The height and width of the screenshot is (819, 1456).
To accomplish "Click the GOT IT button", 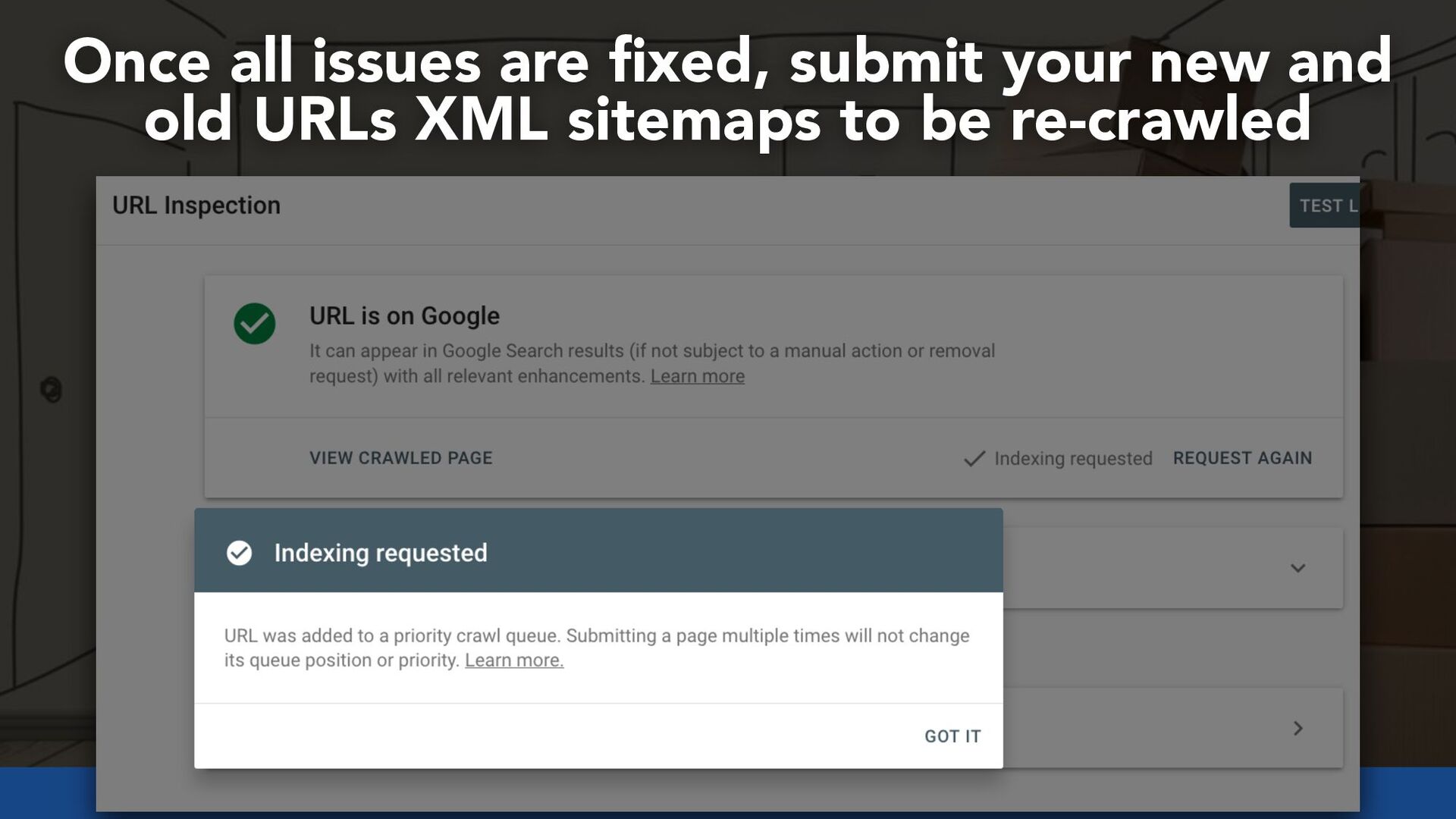I will [x=952, y=736].
